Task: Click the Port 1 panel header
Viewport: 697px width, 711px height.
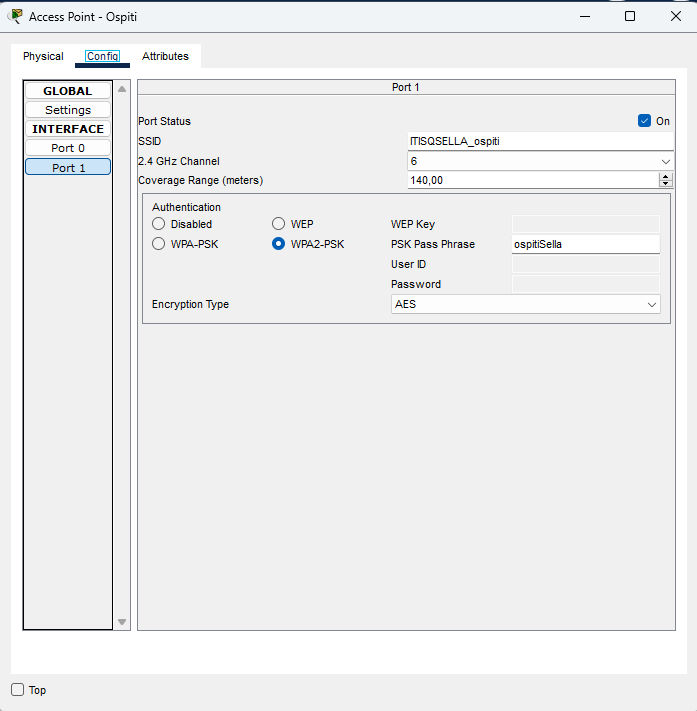Action: [406, 87]
